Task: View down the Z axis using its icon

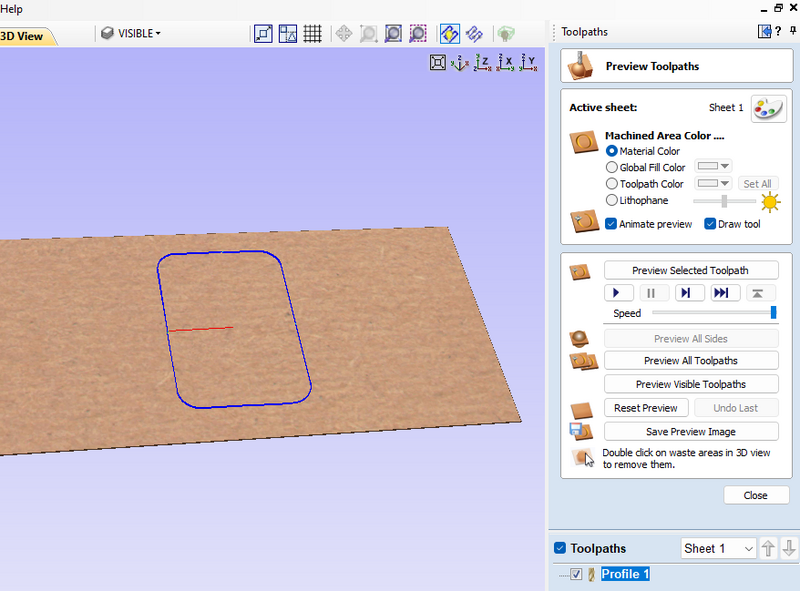Action: click(482, 62)
